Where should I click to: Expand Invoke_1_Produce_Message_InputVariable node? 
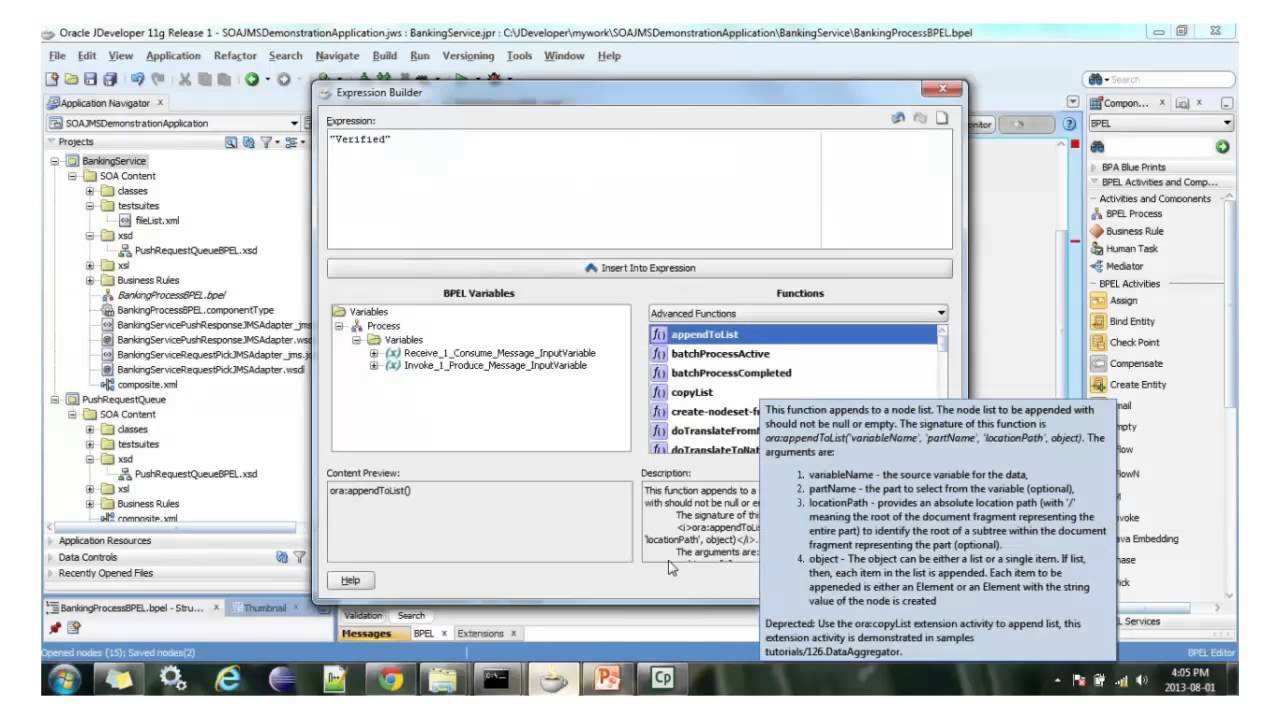pyautogui.click(x=374, y=366)
